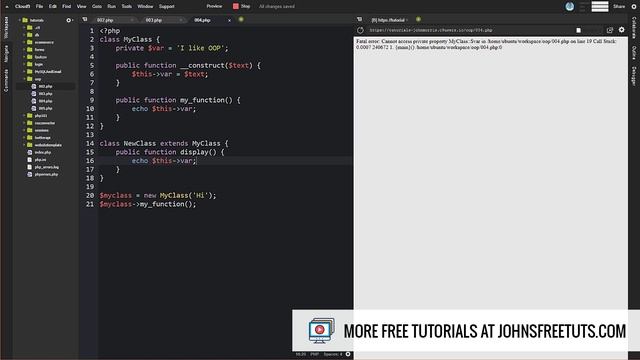Click the Preview button in top bar

tap(214, 6)
